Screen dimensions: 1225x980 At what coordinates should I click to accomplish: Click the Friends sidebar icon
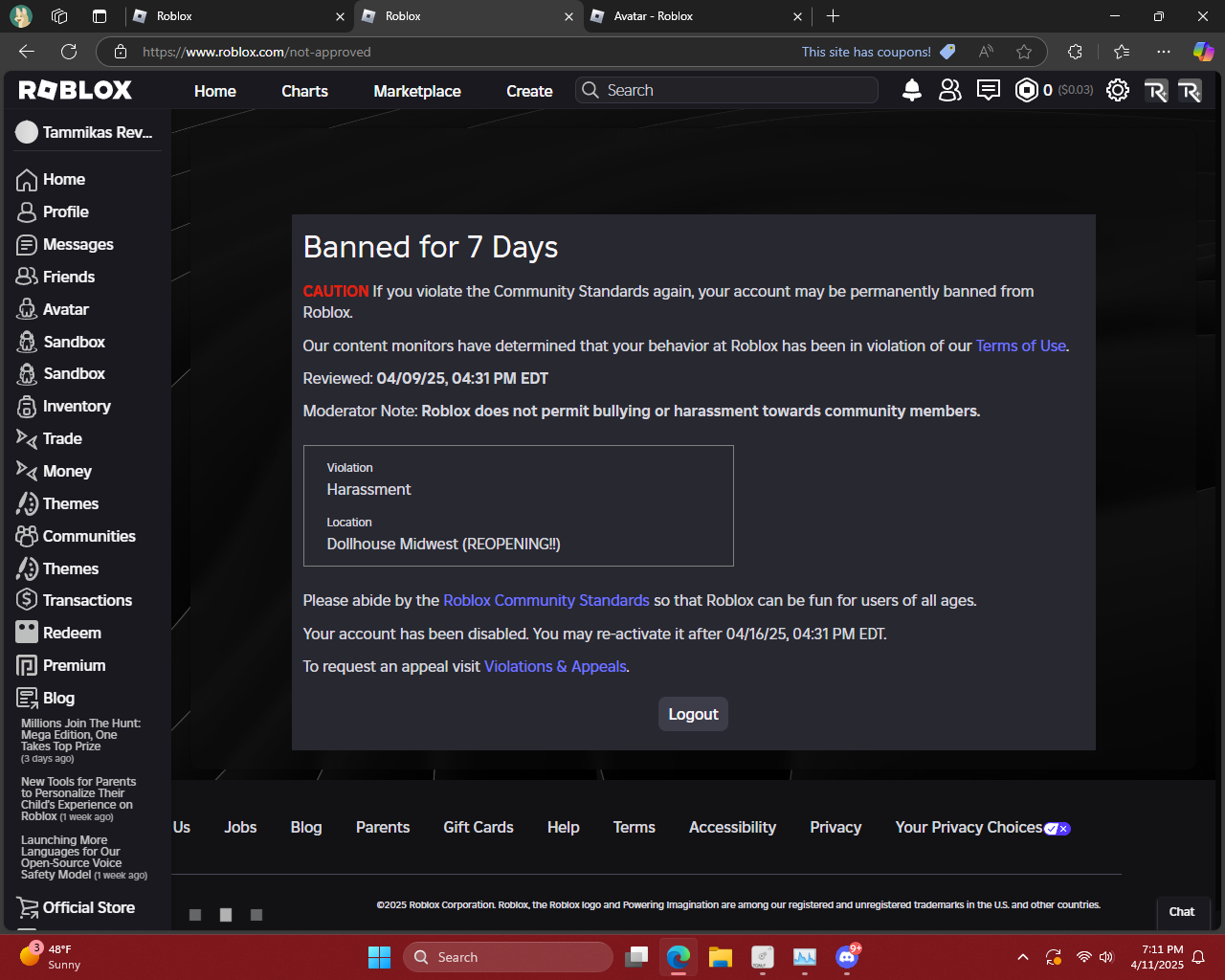pyautogui.click(x=27, y=277)
